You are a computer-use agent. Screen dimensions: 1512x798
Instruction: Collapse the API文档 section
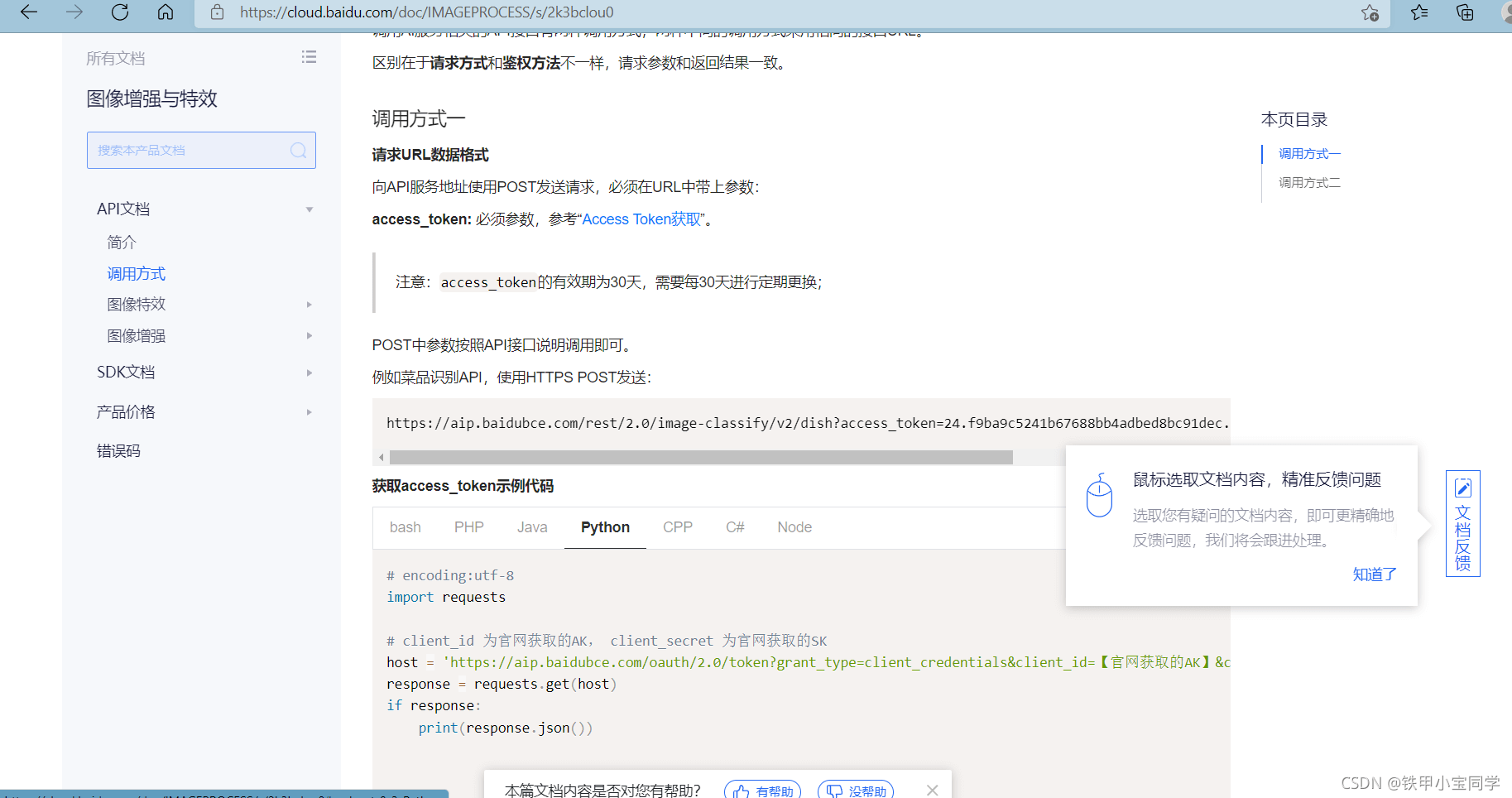point(309,209)
